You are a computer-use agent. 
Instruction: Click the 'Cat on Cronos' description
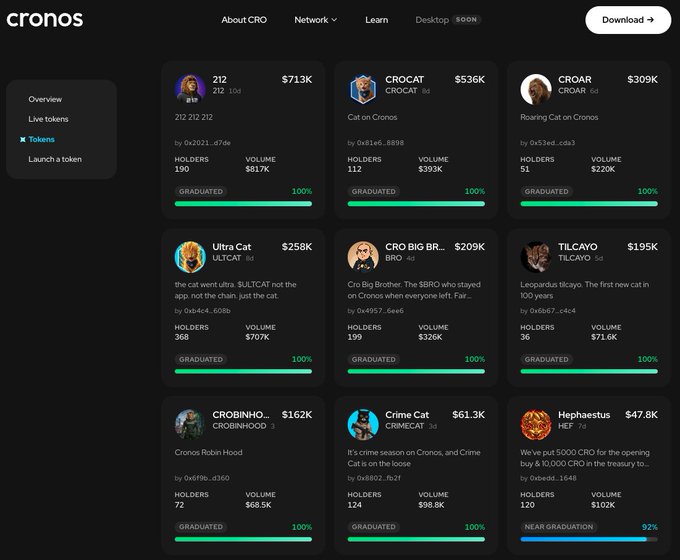coord(372,117)
